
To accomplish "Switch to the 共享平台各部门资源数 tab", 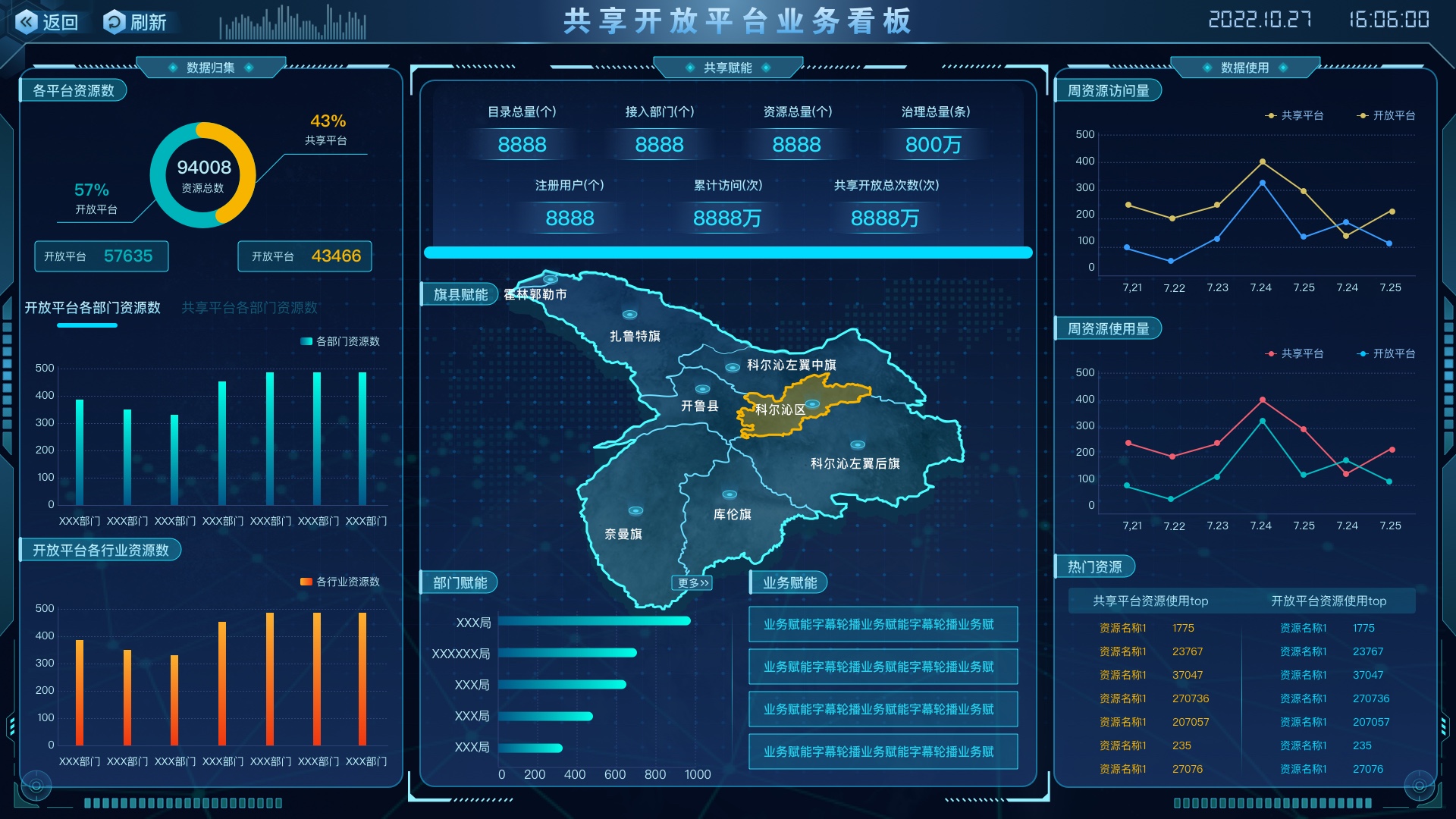I will coord(249,308).
